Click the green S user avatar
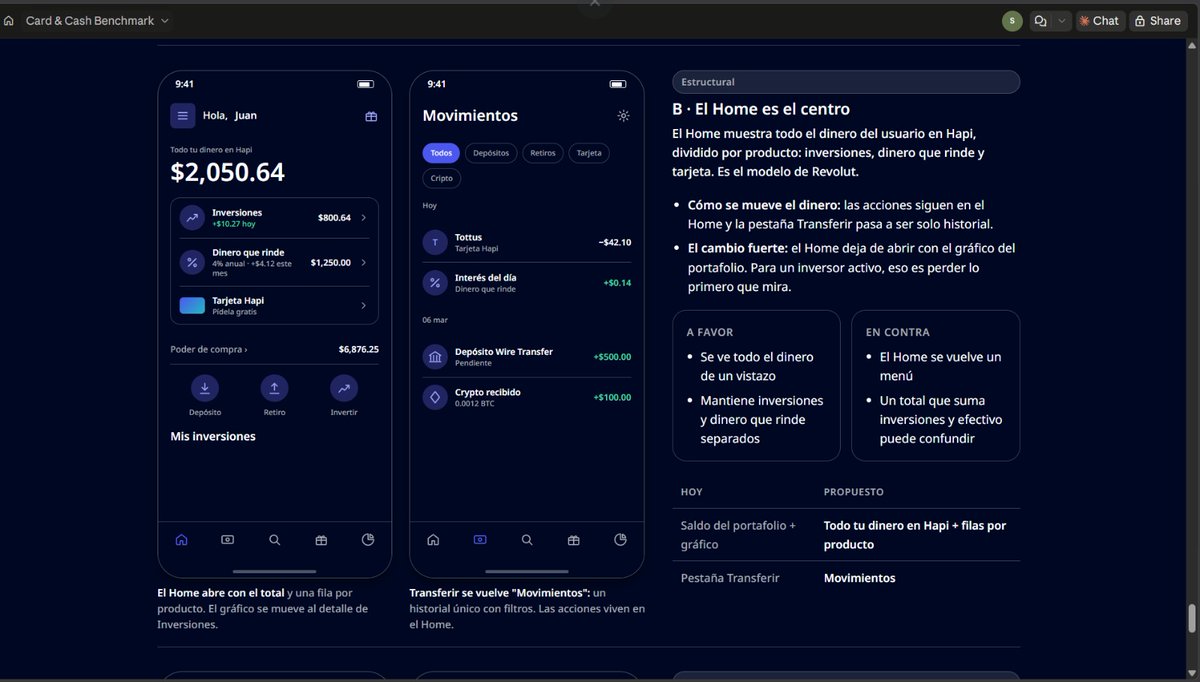 [x=1012, y=20]
